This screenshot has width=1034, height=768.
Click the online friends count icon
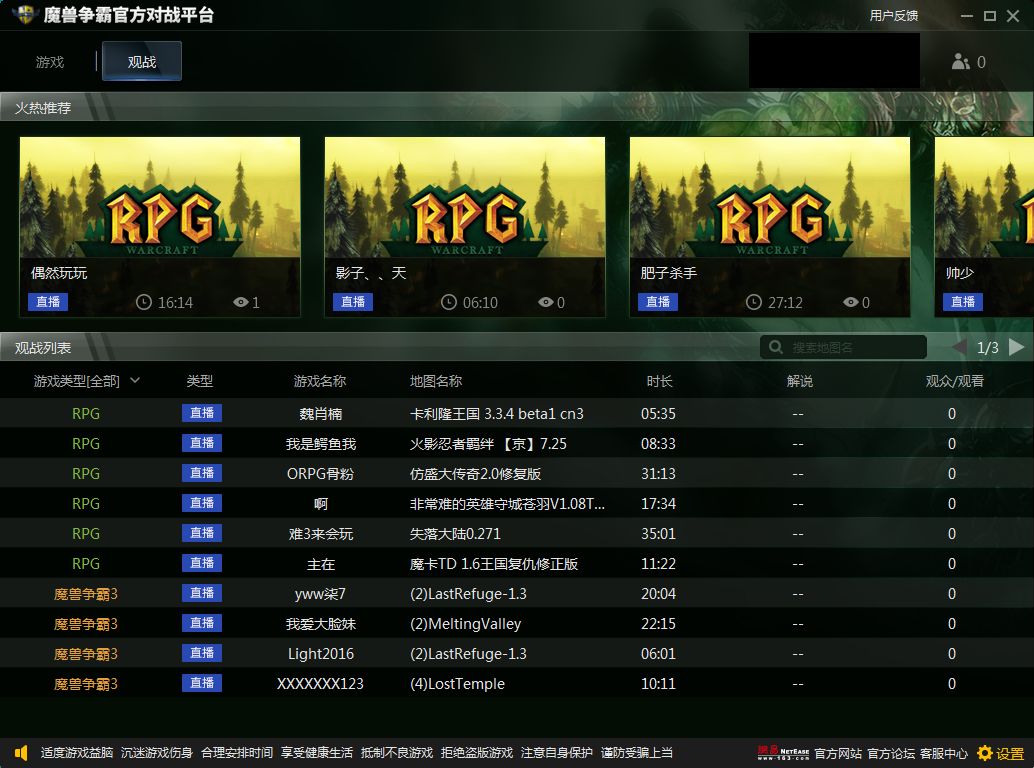[x=961, y=62]
